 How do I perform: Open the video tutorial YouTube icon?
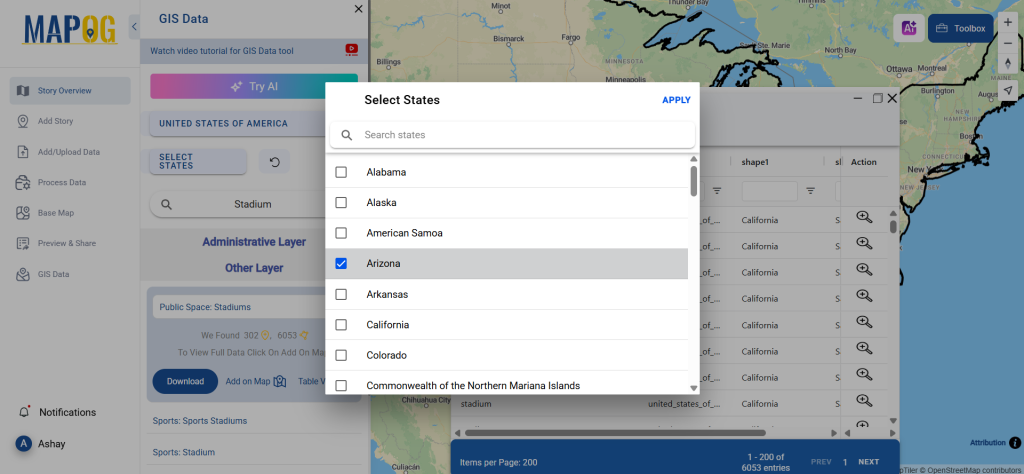(x=351, y=50)
